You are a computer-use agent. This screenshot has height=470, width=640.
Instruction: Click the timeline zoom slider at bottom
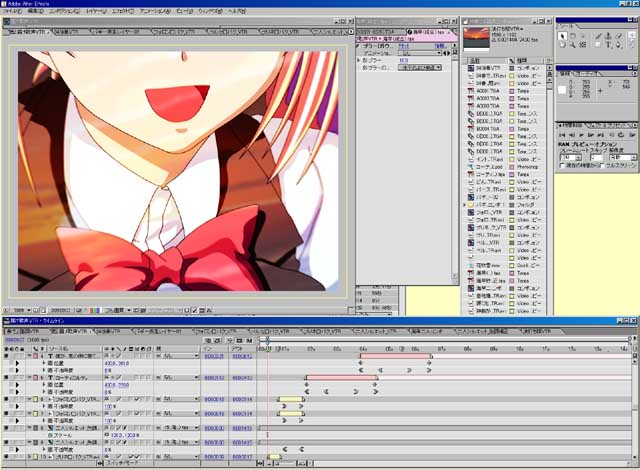coord(284,463)
